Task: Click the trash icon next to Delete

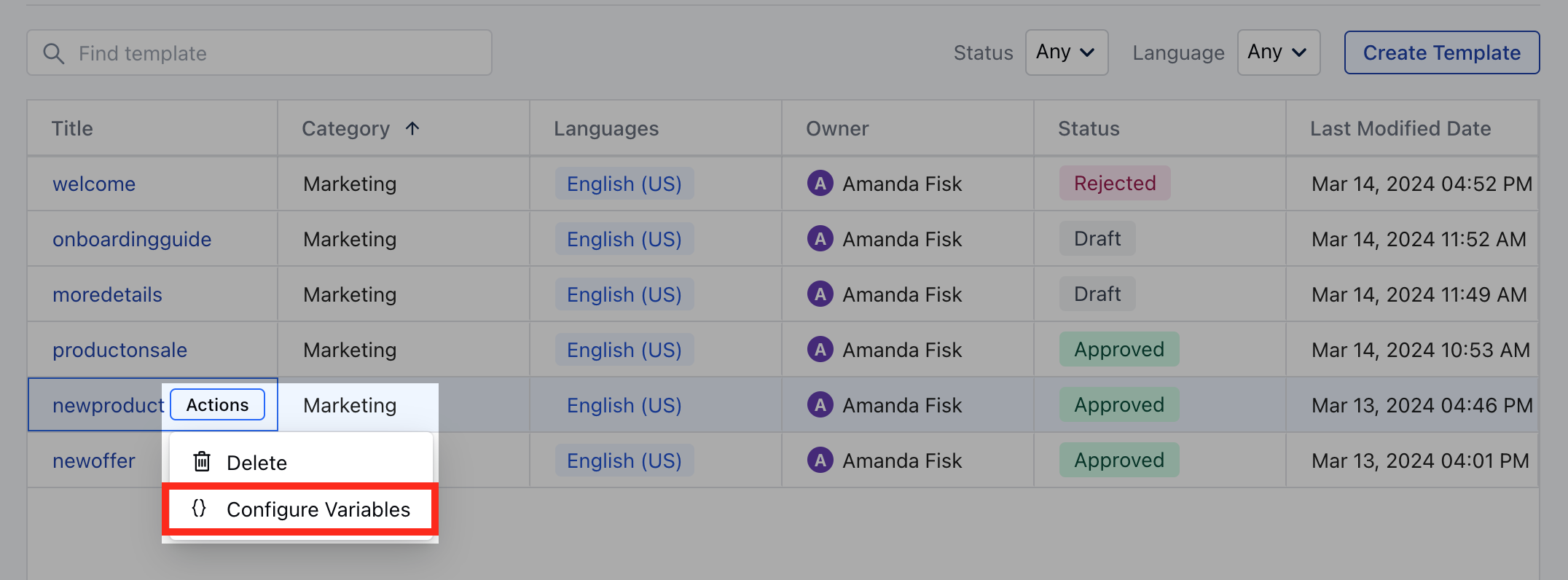Action: 202,462
